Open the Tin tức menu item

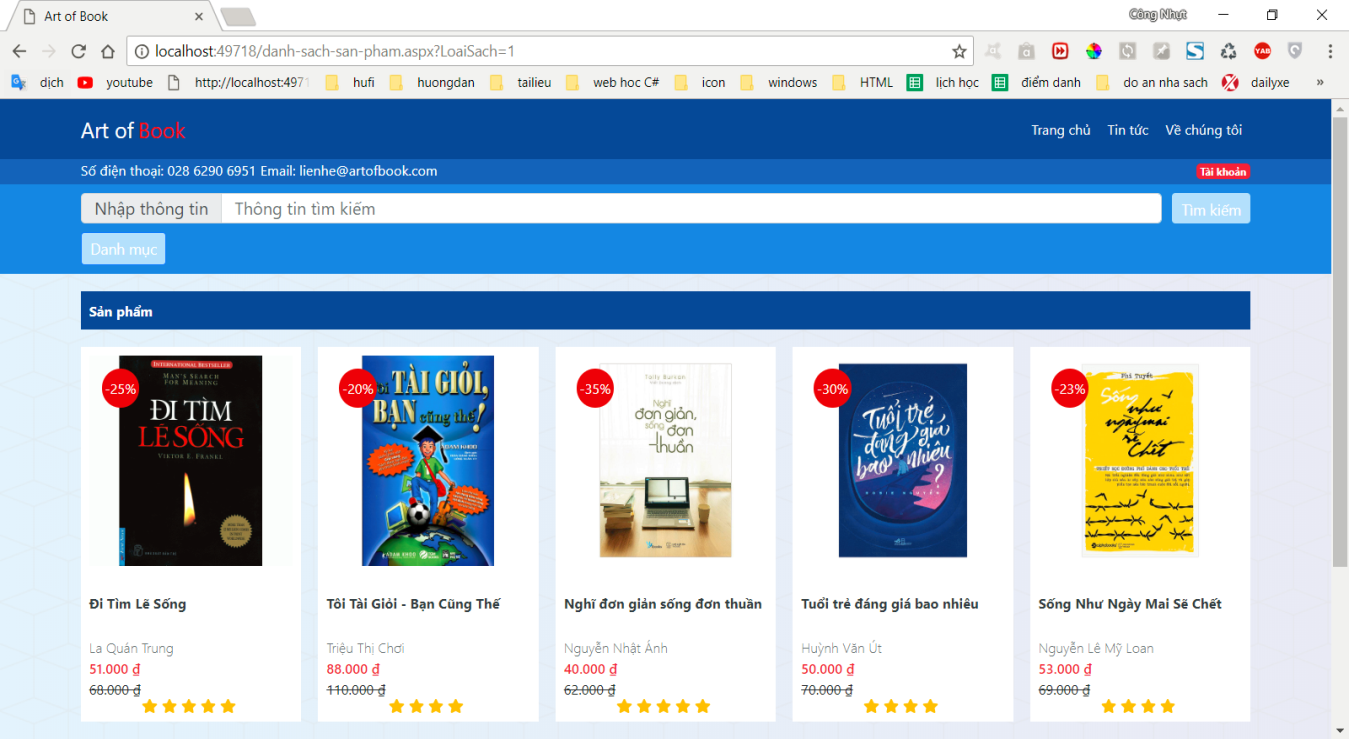coord(1128,130)
